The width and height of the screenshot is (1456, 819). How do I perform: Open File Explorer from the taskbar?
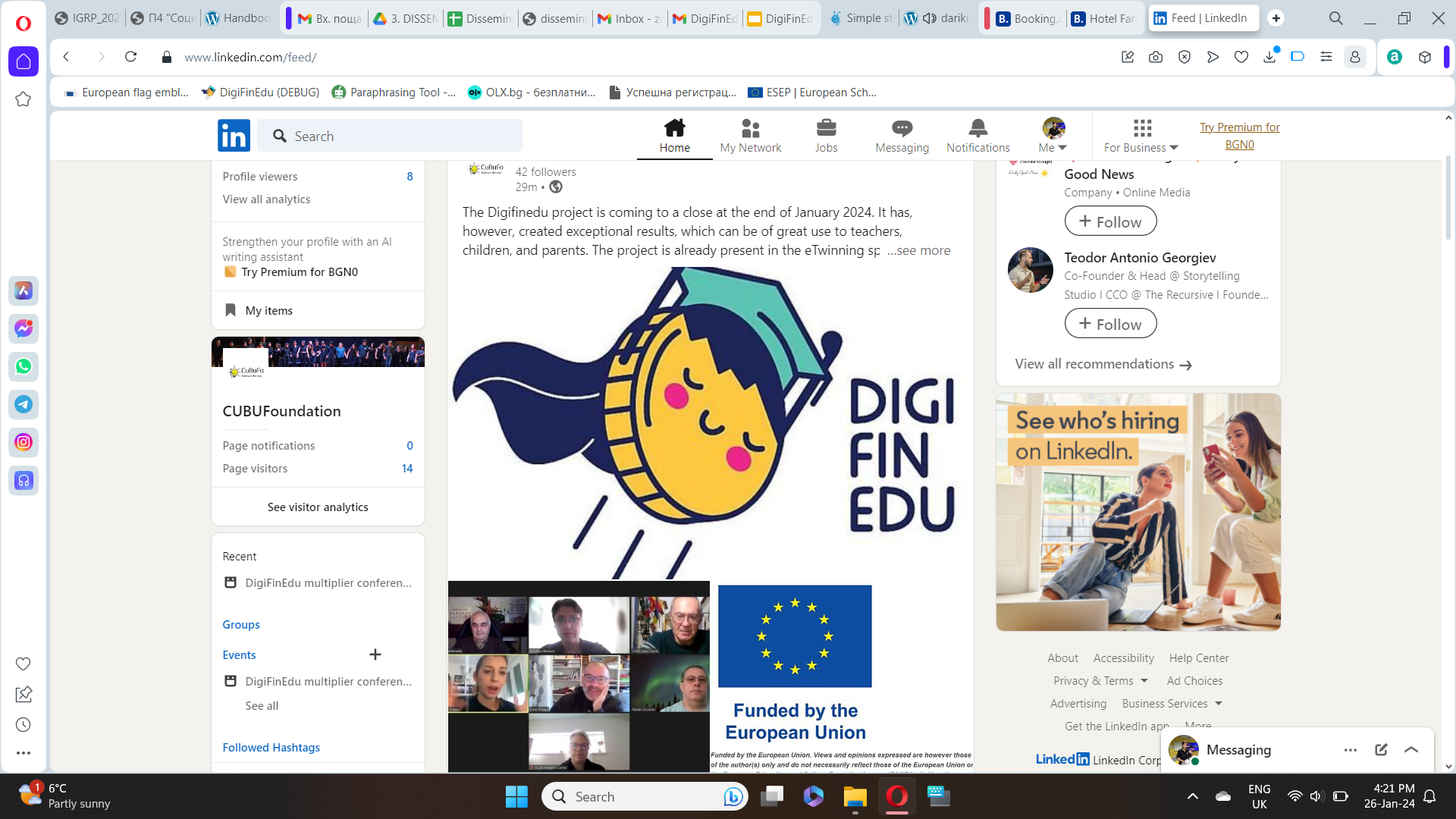[855, 796]
